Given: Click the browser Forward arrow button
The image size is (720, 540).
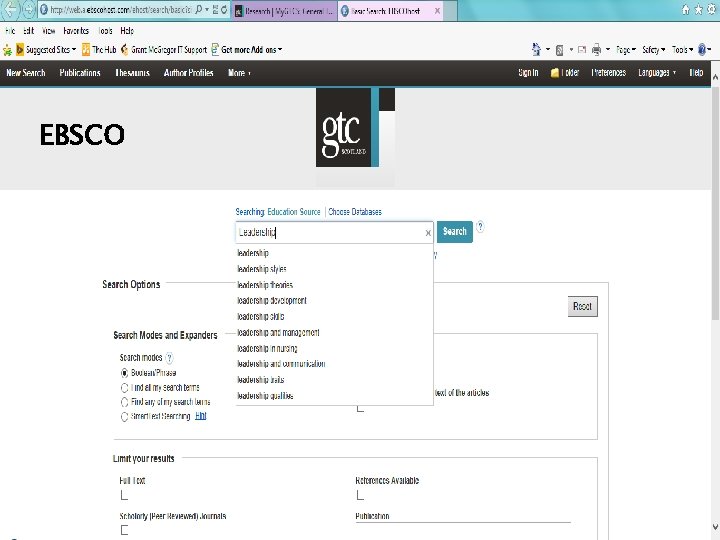Looking at the screenshot, I should [29, 10].
